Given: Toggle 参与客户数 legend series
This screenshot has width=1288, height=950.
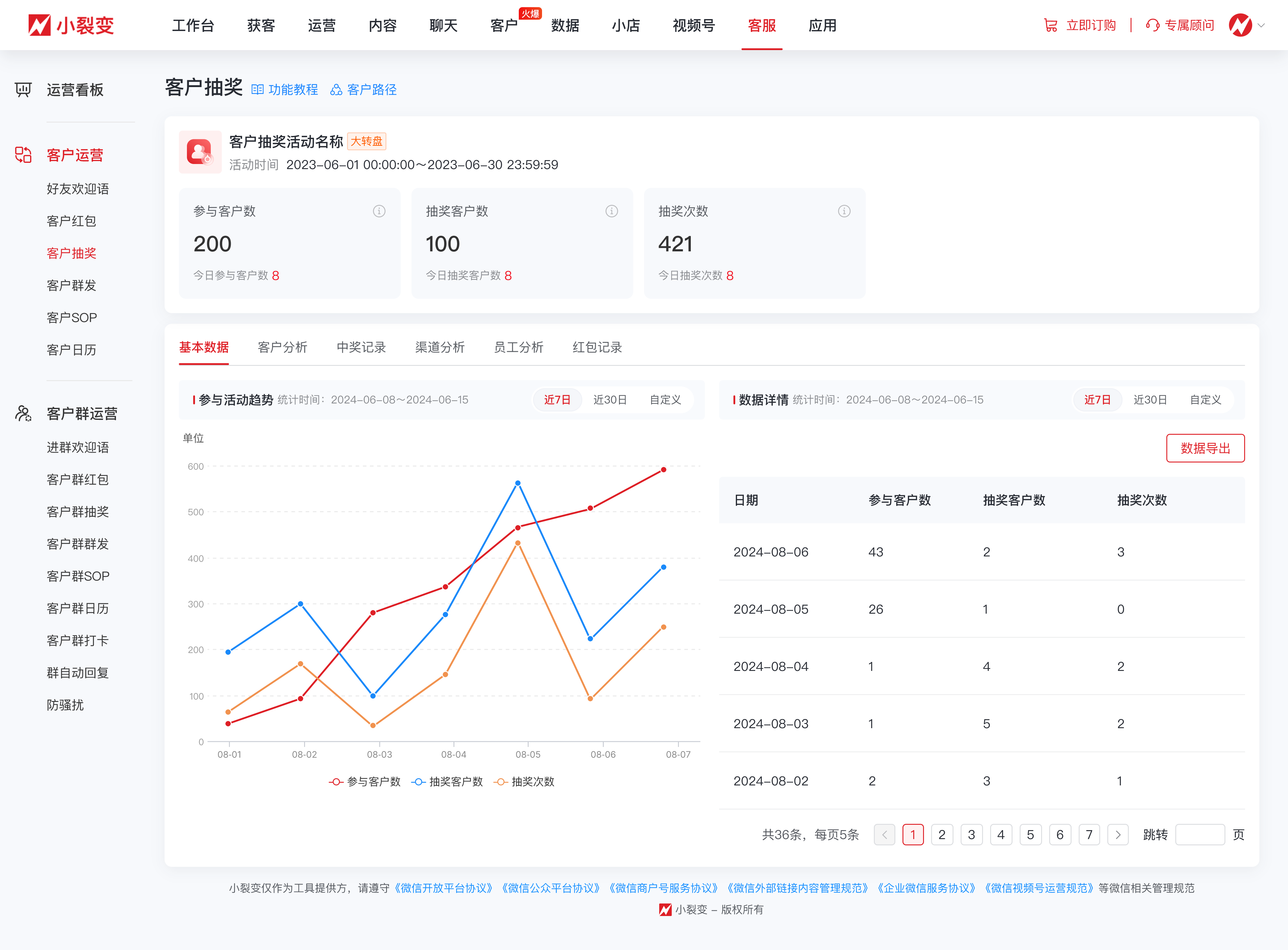Looking at the screenshot, I should click(365, 782).
